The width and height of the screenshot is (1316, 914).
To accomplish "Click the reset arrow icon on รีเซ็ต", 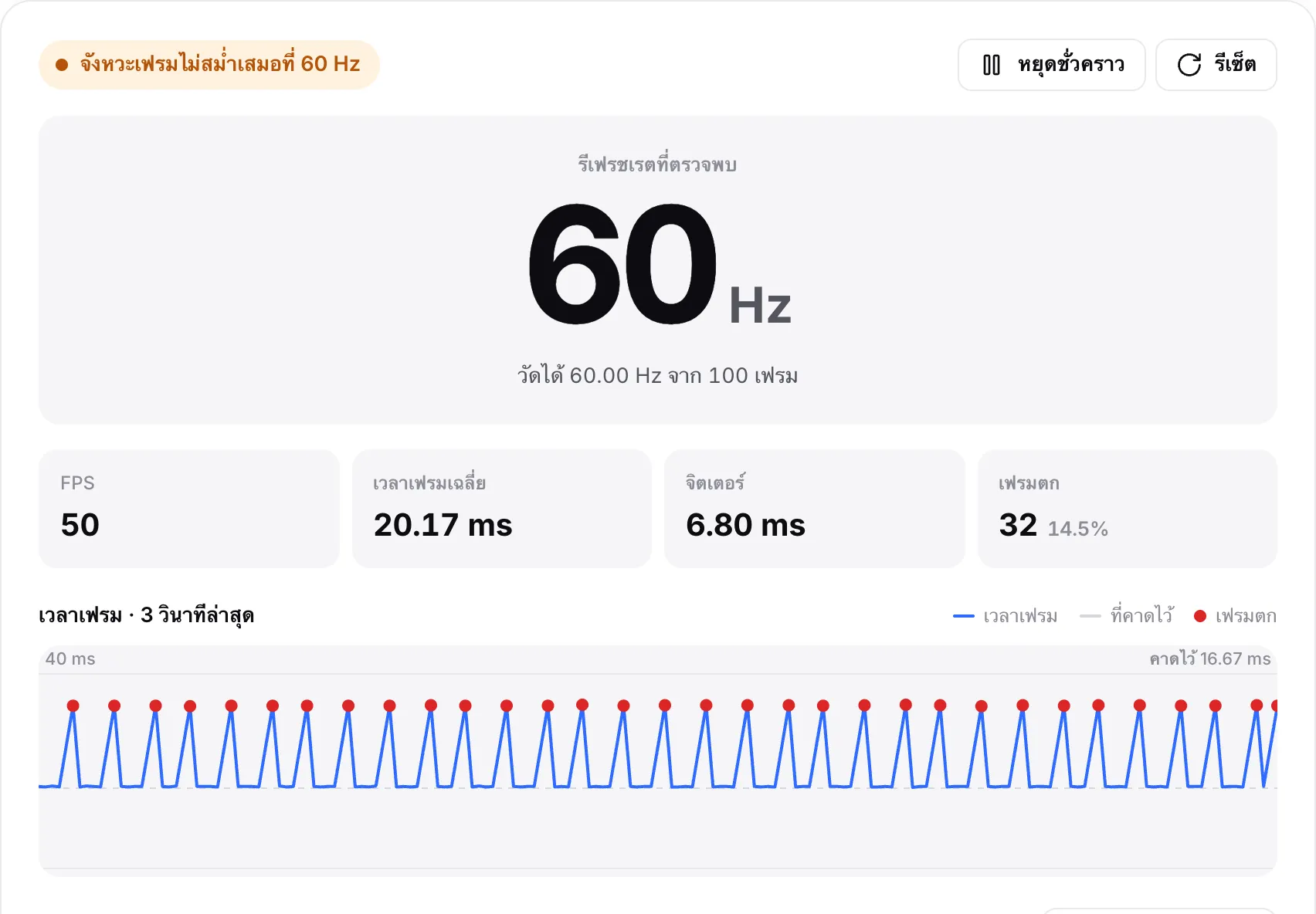I will [x=1189, y=65].
